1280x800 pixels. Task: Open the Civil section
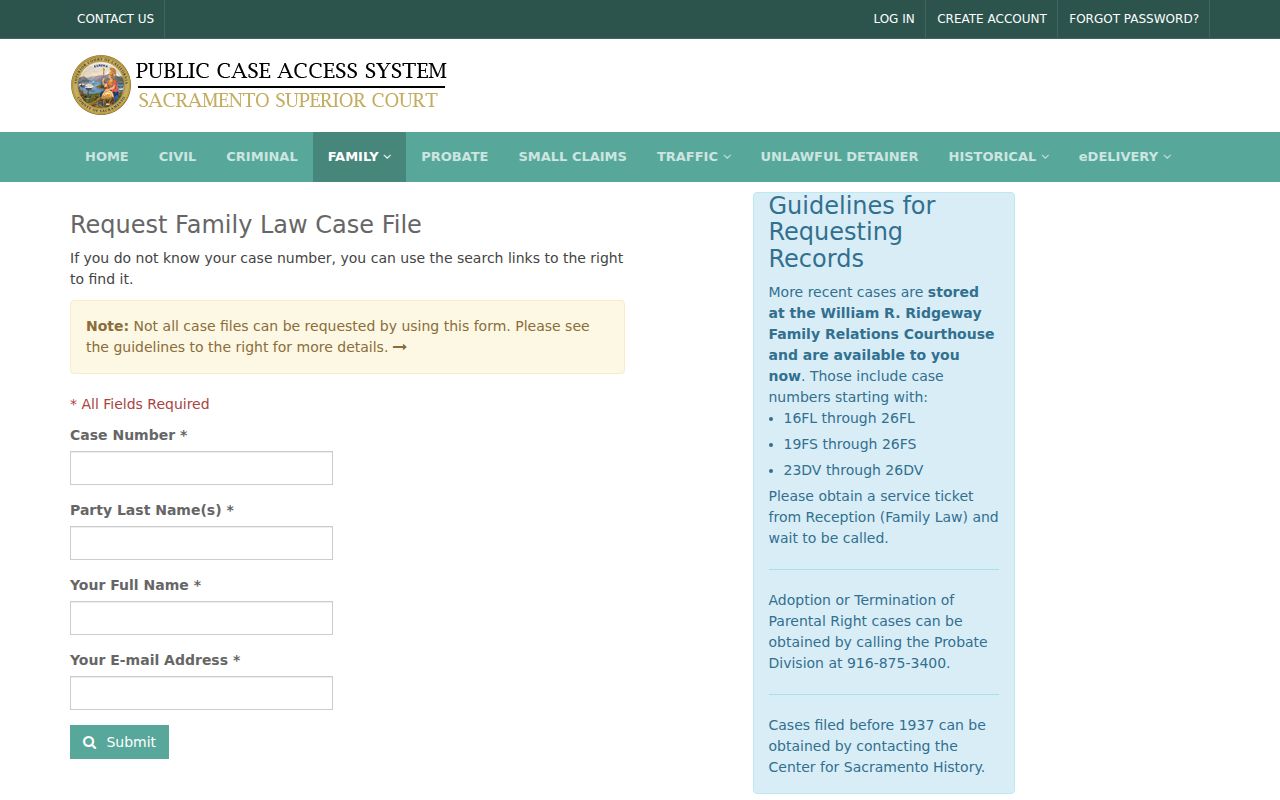coord(177,157)
